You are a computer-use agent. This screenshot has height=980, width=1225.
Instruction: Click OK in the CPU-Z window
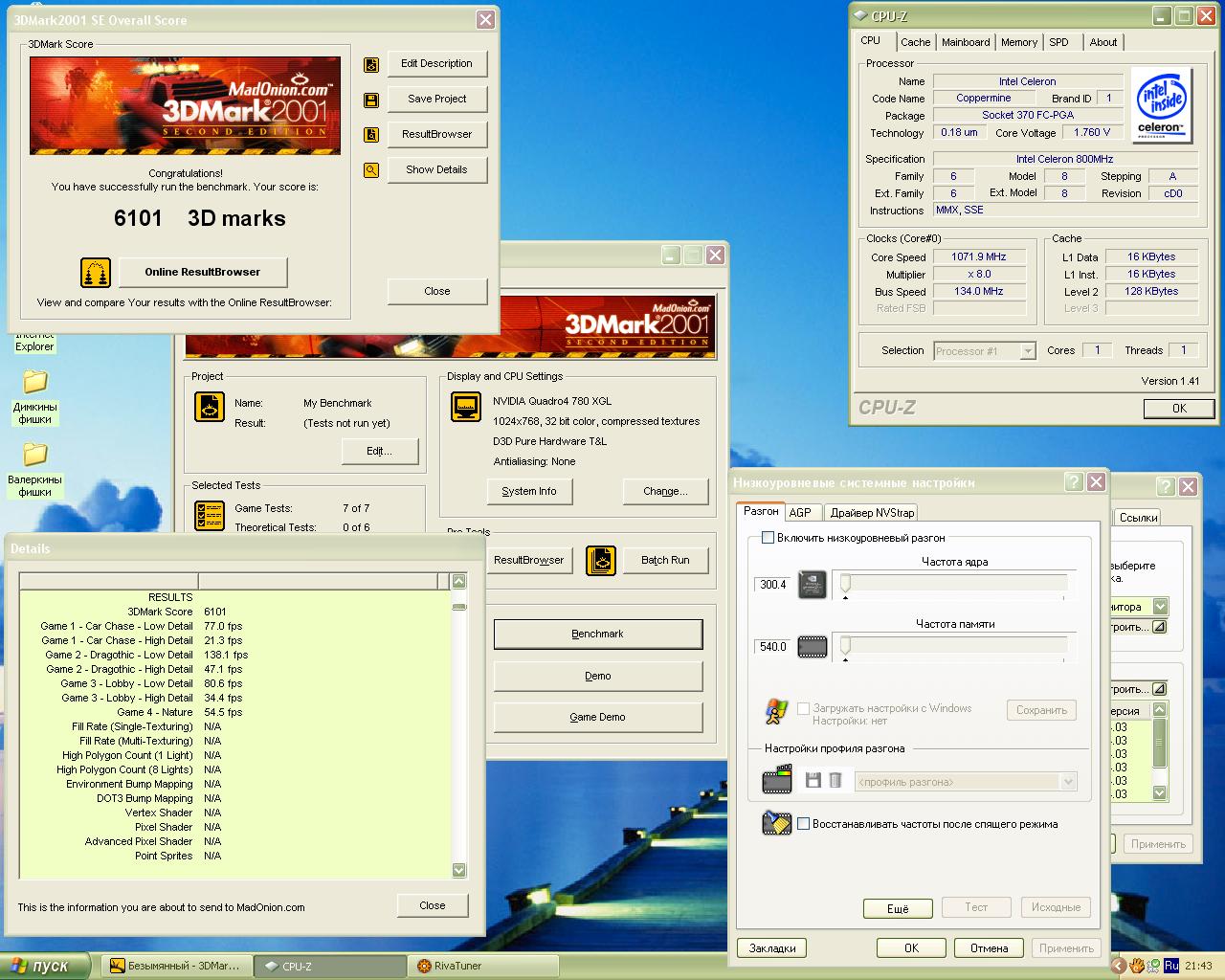pos(1179,409)
